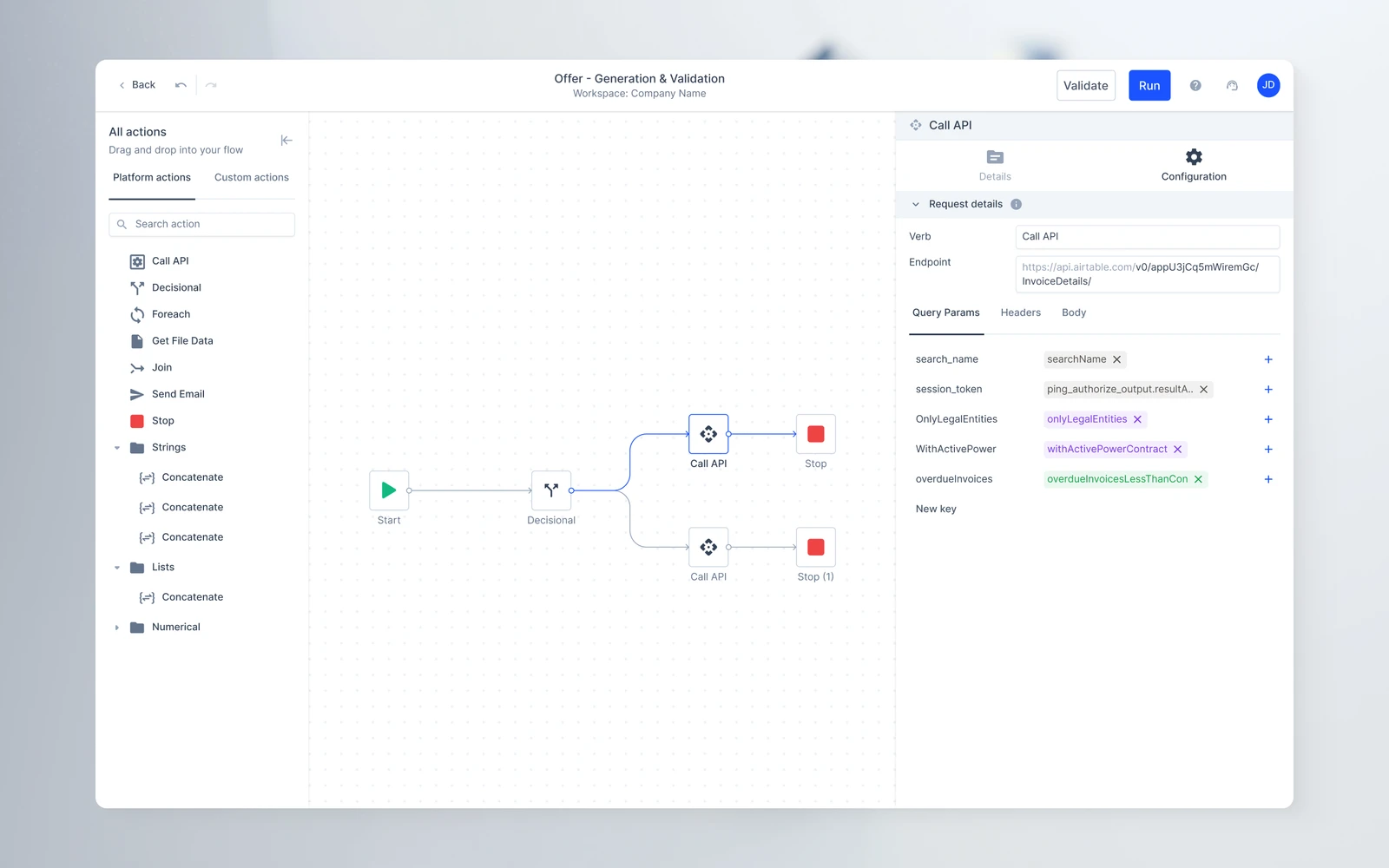The width and height of the screenshot is (1389, 868).
Task: Add value to overdueInvoices row
Action: 1268,479
